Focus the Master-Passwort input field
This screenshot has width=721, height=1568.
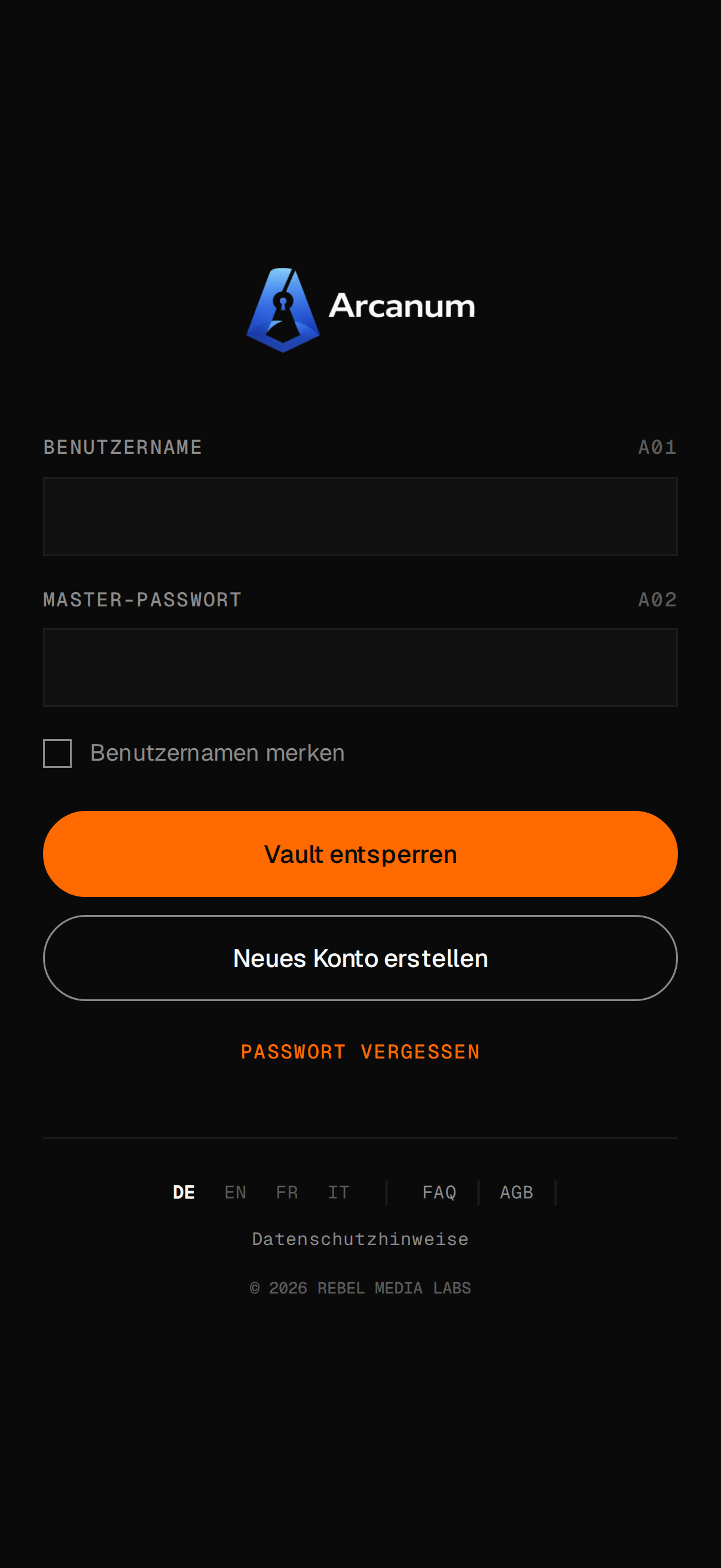pyautogui.click(x=360, y=667)
